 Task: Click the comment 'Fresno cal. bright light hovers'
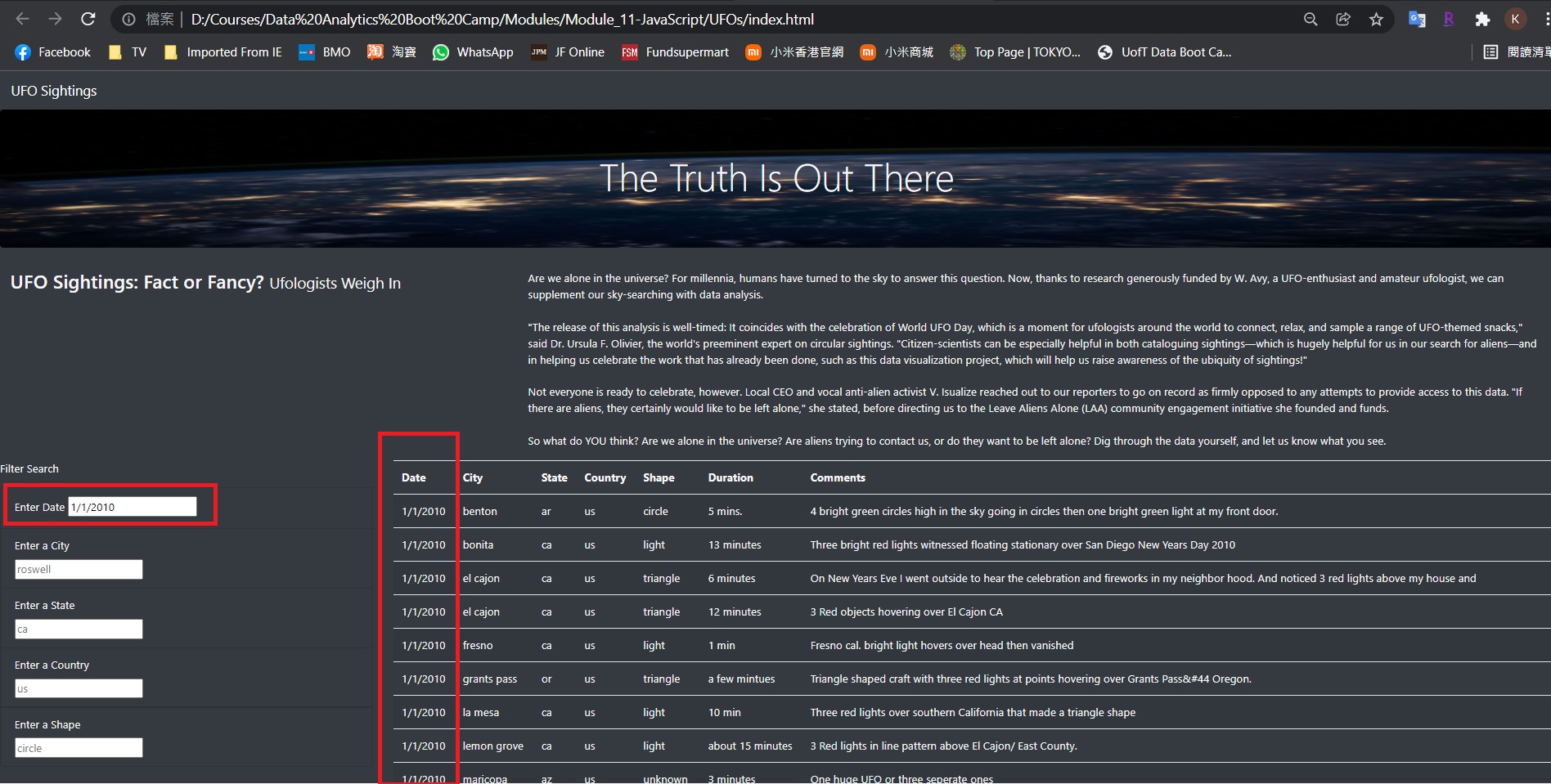(x=942, y=645)
